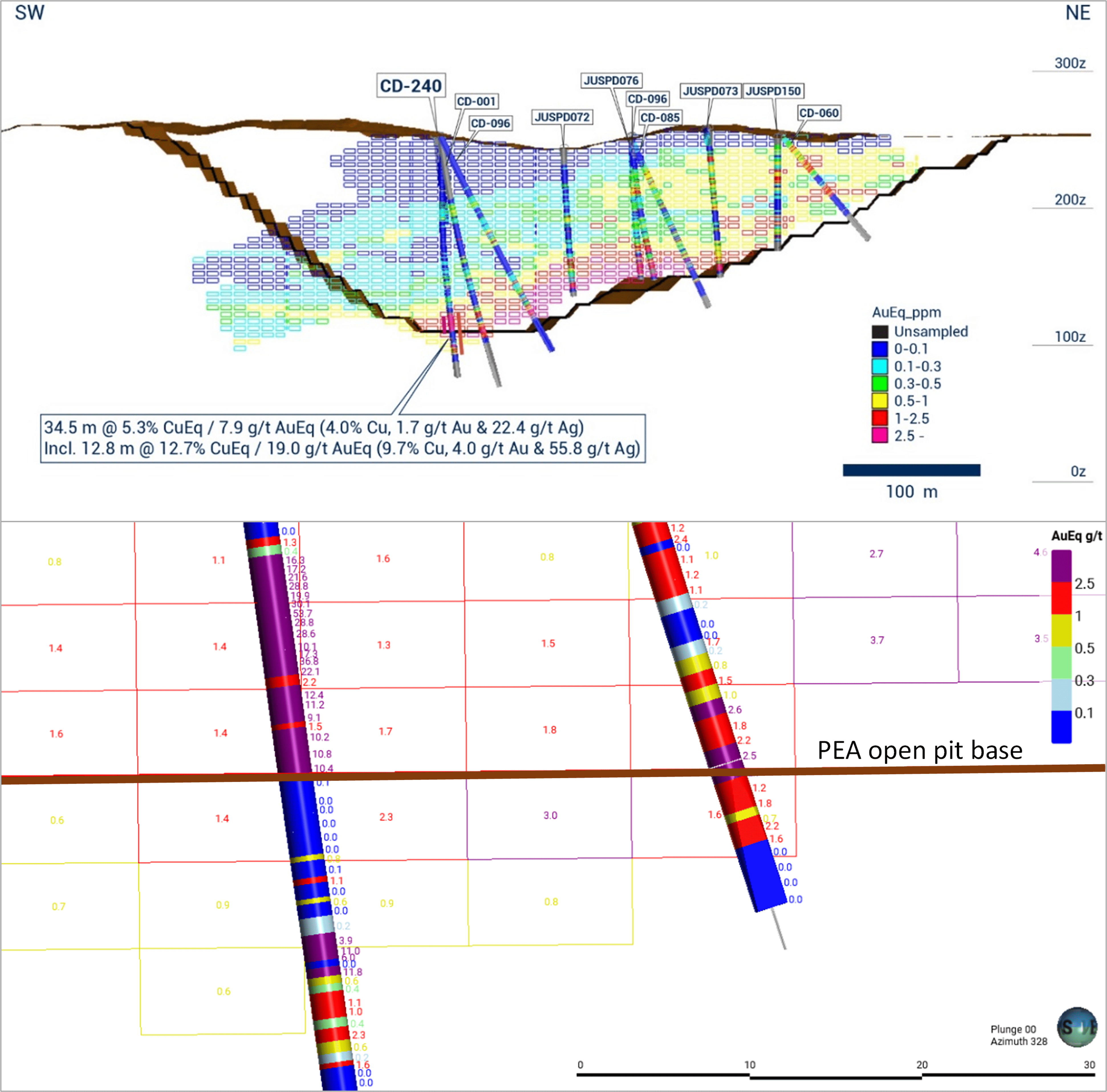Click the '20' mark on bottom scale bar

(x=921, y=1065)
